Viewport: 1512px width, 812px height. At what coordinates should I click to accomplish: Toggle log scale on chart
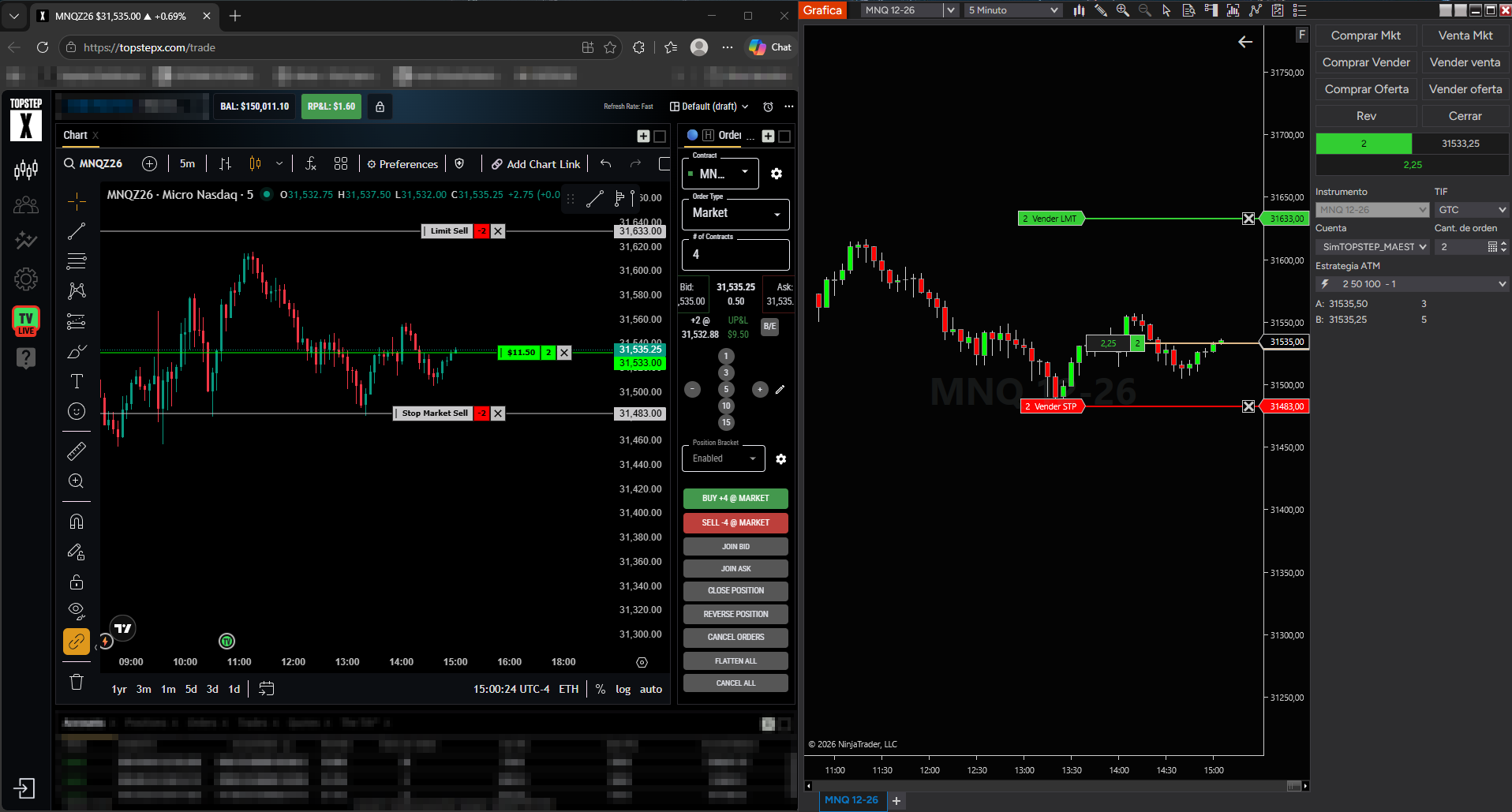click(623, 689)
